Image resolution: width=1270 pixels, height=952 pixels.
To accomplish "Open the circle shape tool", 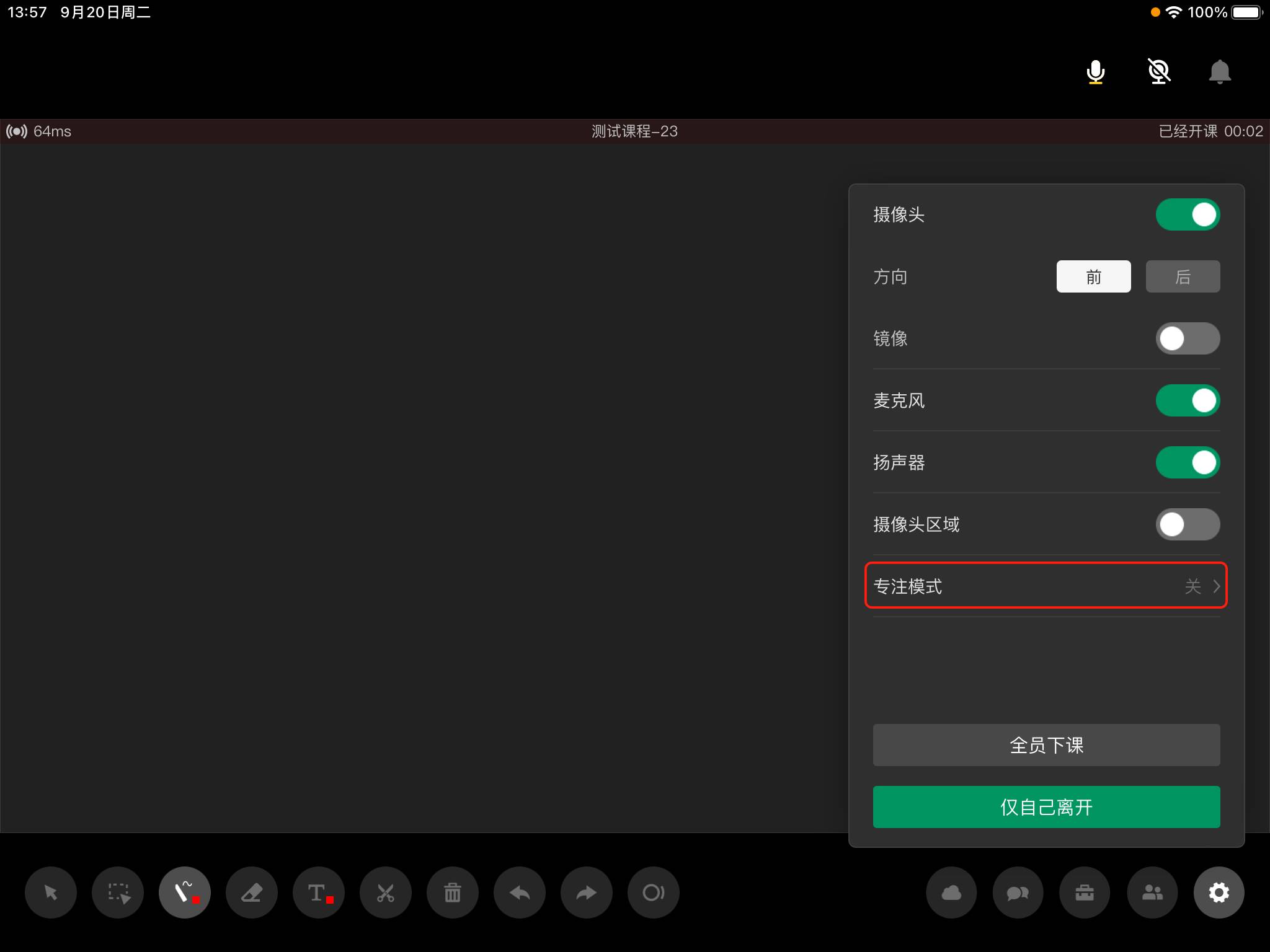I will (654, 892).
